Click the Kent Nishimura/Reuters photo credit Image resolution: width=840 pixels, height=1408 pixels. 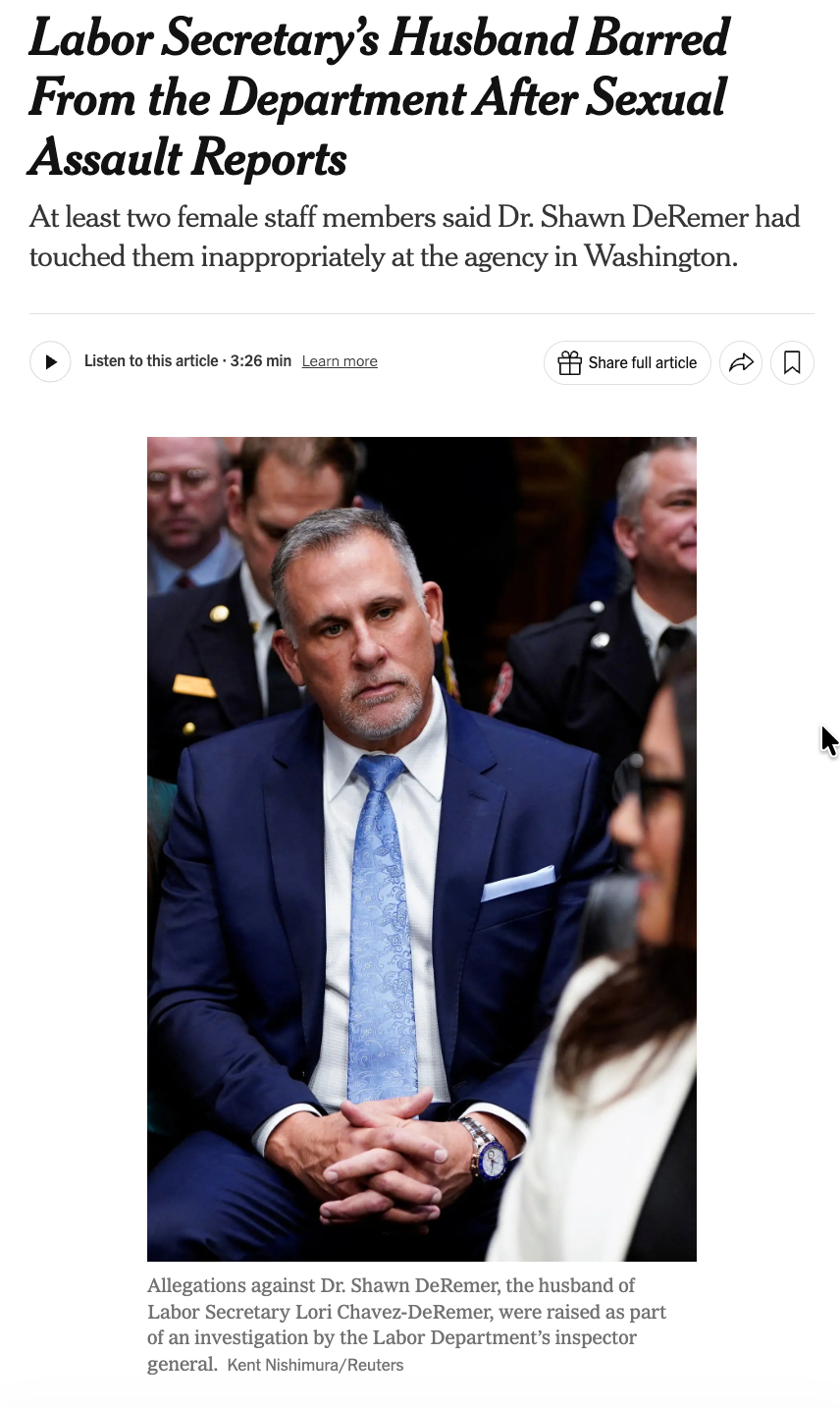[315, 1365]
